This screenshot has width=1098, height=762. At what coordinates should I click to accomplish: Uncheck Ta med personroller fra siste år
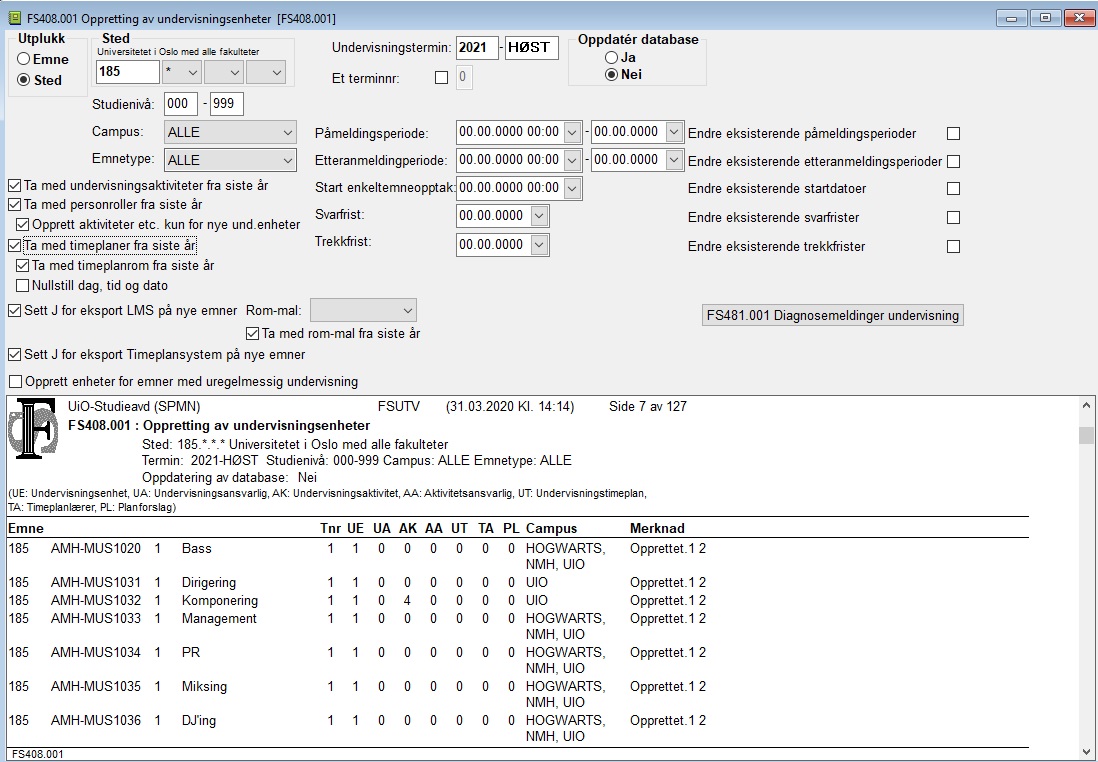pyautogui.click(x=15, y=205)
